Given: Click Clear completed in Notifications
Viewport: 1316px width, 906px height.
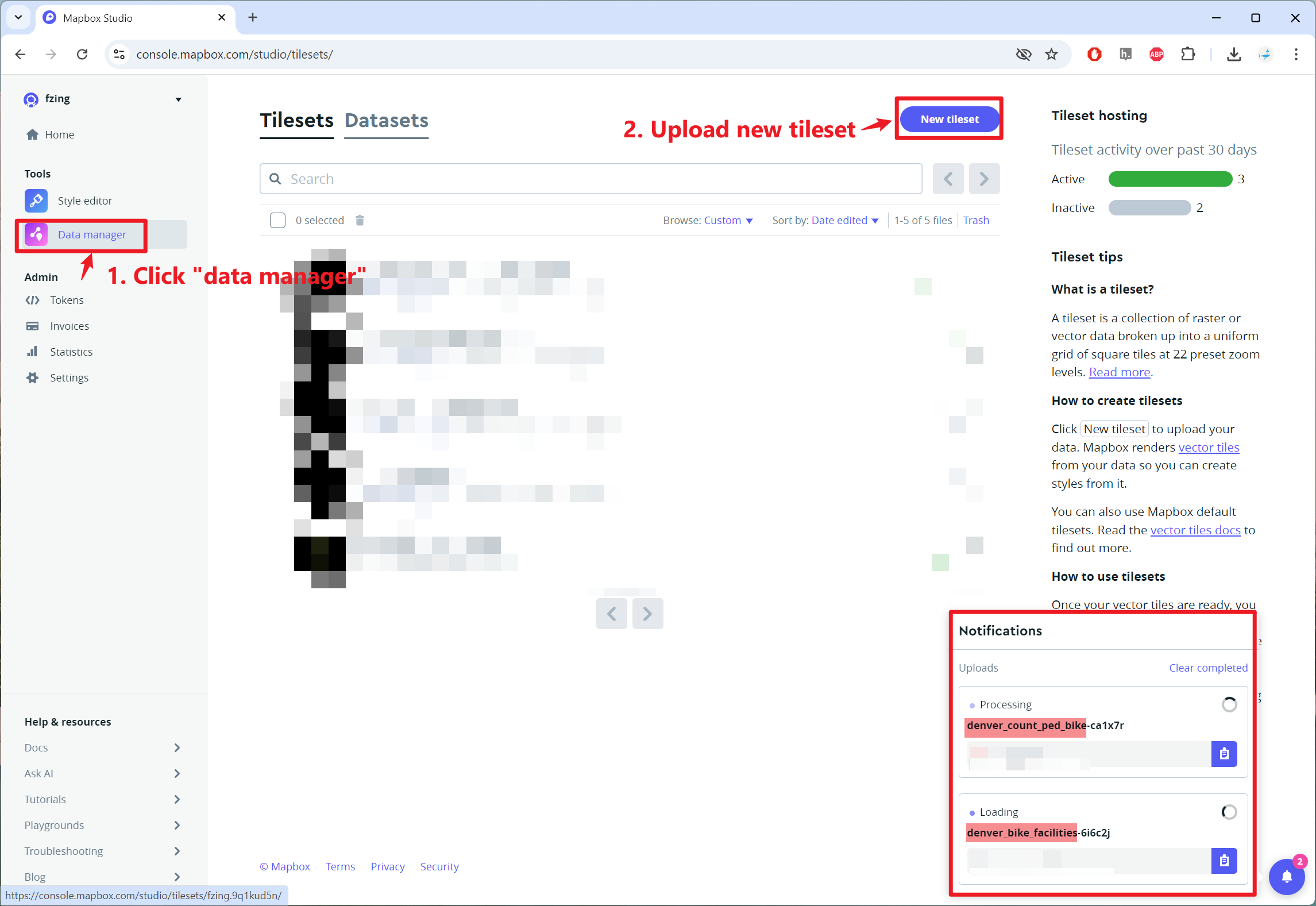Looking at the screenshot, I should coord(1208,668).
